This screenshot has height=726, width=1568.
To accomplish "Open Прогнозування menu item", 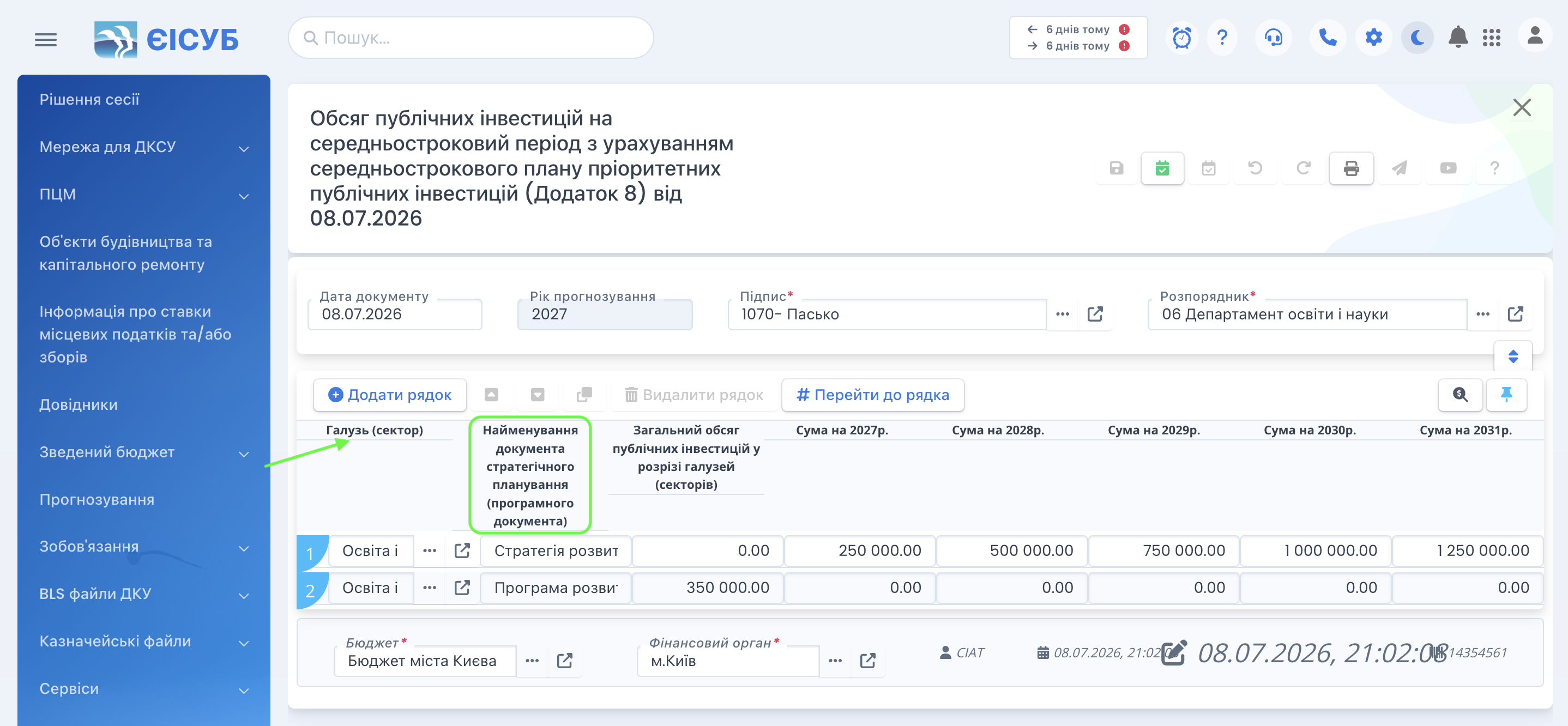I will pyautogui.click(x=97, y=500).
